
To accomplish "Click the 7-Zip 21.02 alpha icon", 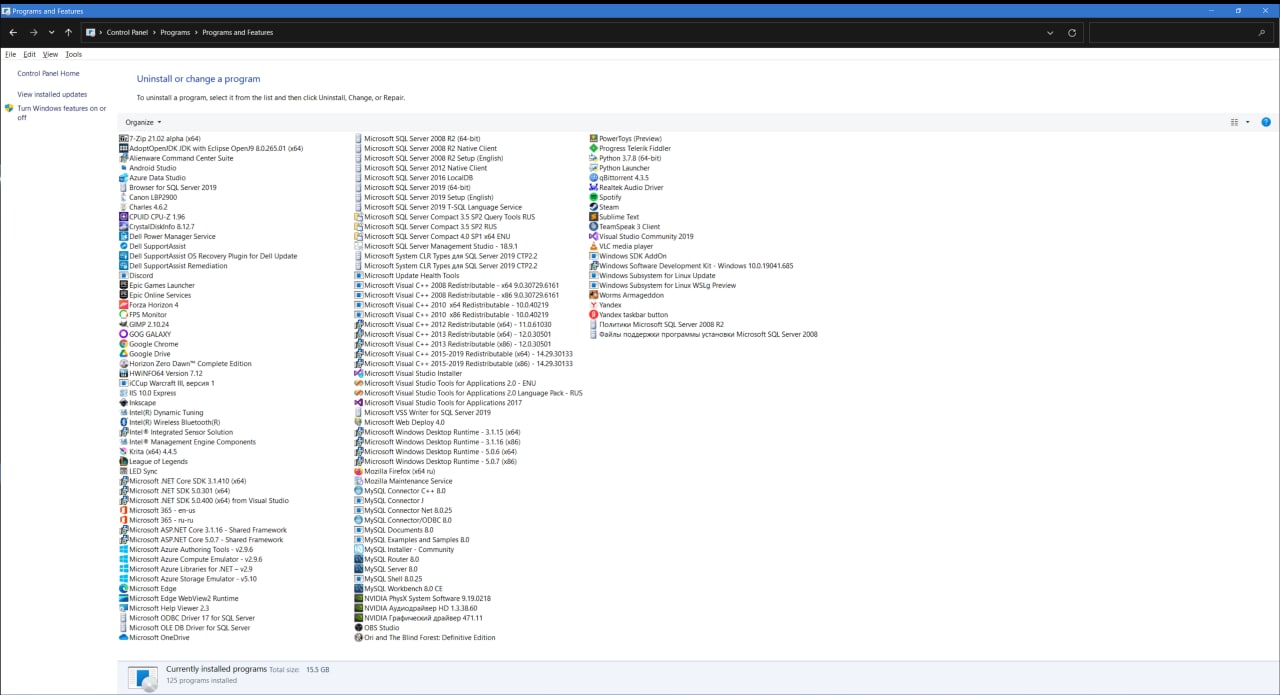I will 124,139.
